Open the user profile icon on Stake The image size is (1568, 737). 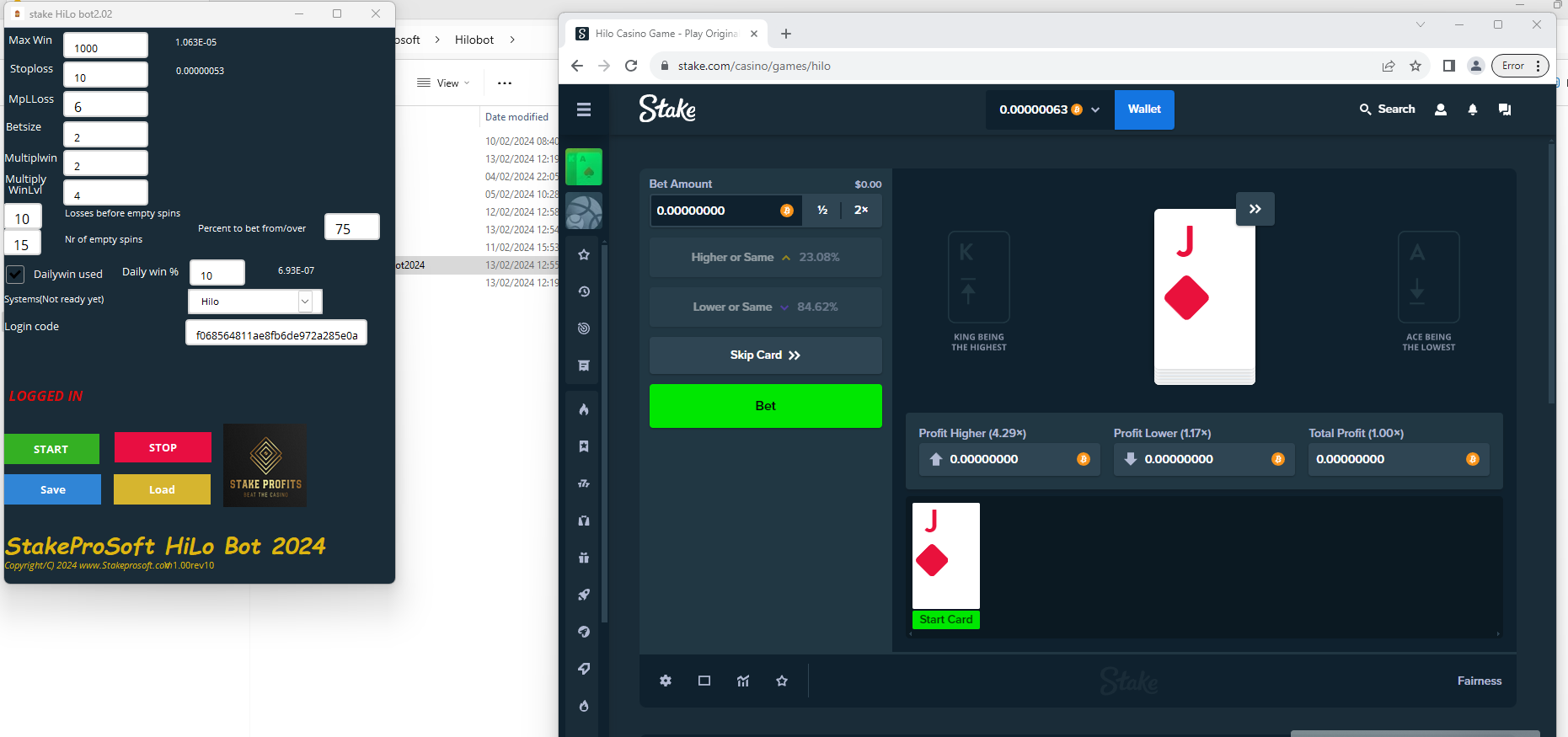pos(1441,109)
